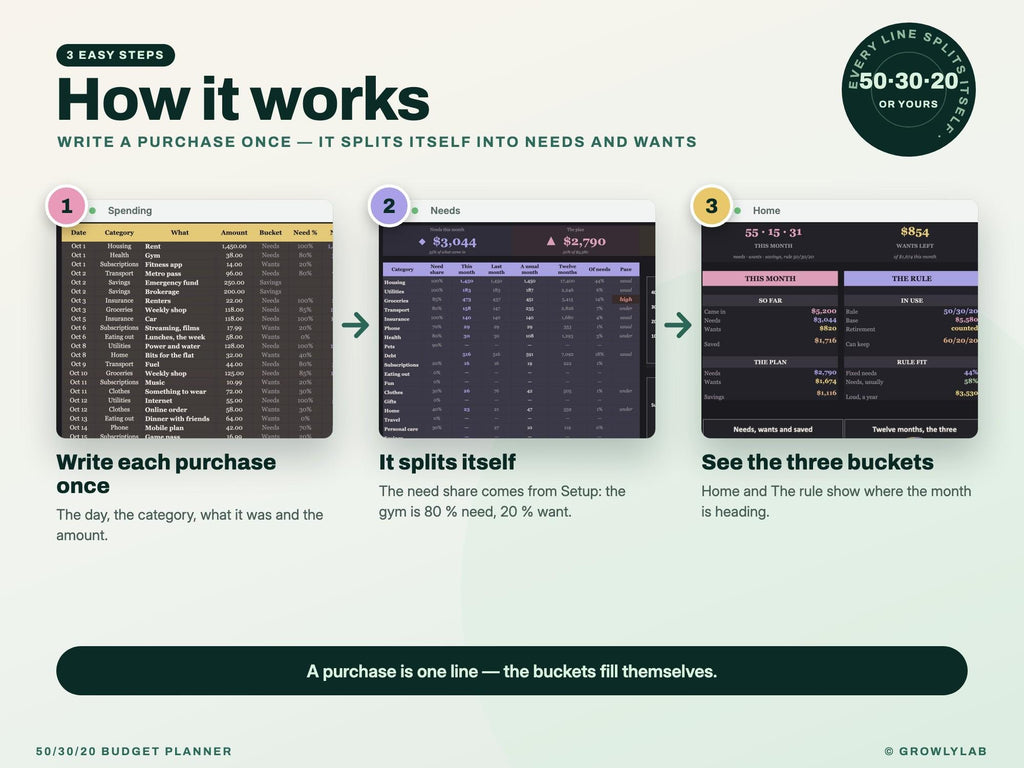Click the 'Last month' column header
The height and width of the screenshot is (768, 1024).
496,269
